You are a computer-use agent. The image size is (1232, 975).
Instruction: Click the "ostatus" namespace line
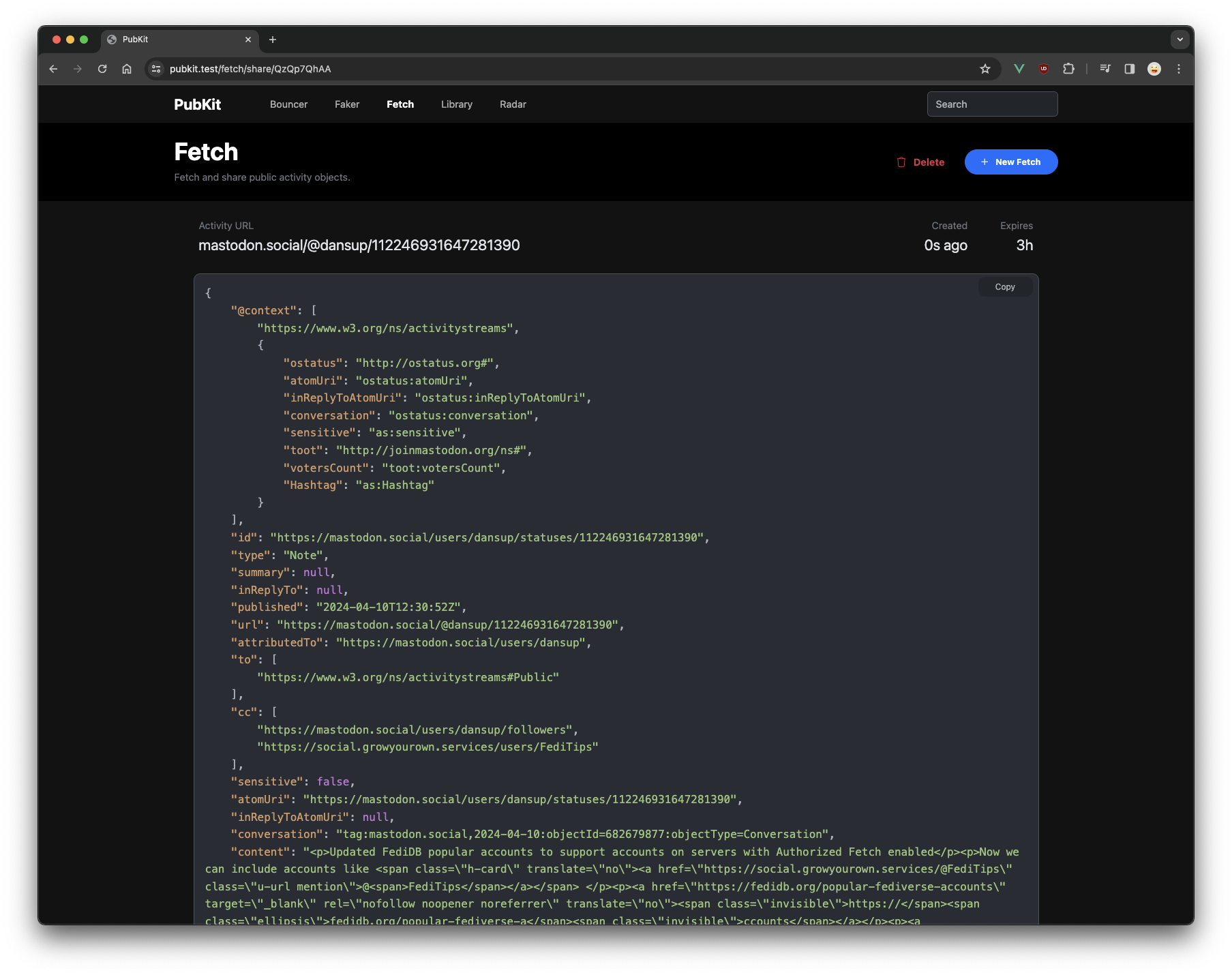391,363
